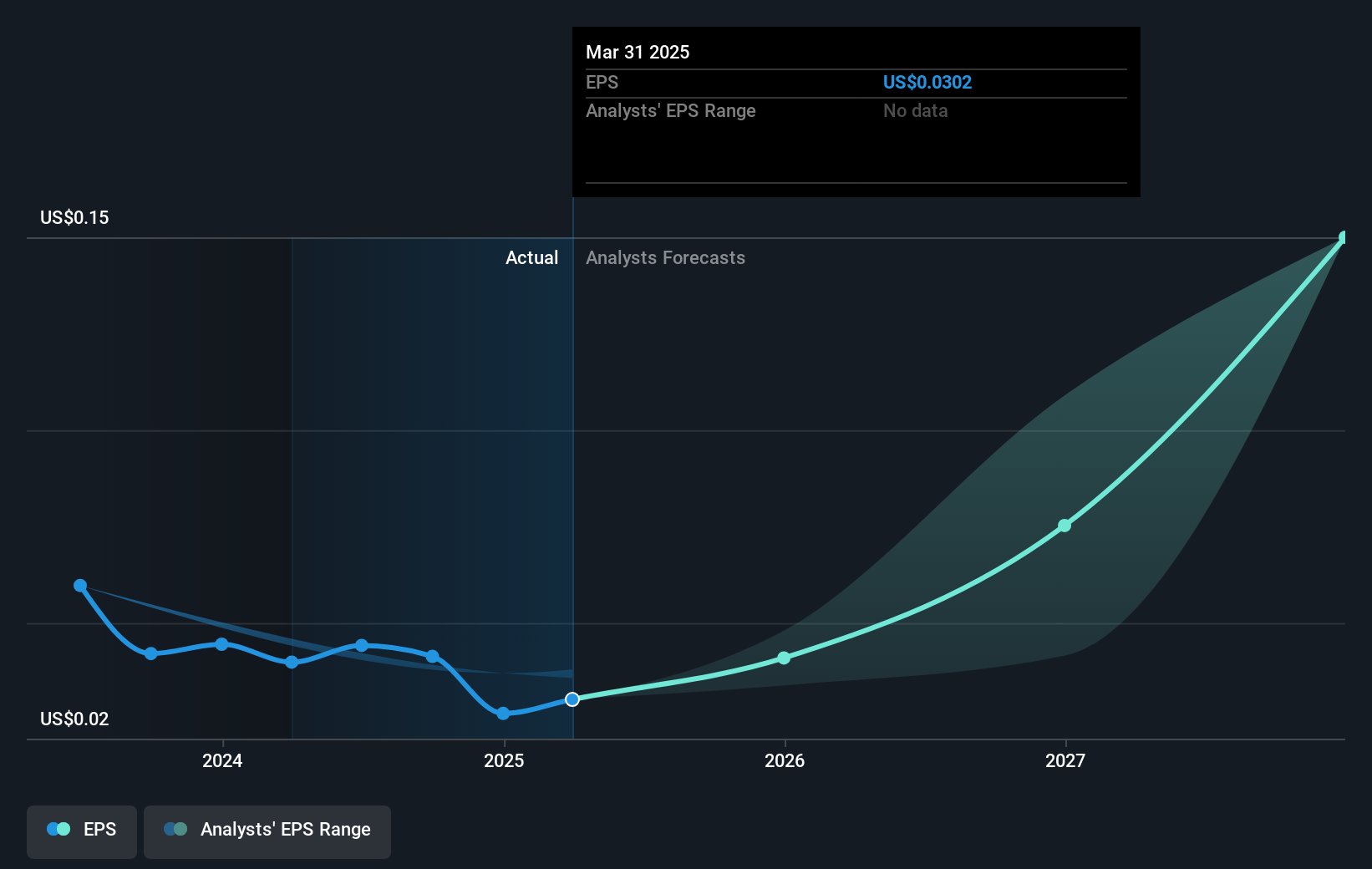This screenshot has width=1372, height=869.
Task: Click the 2026 x-axis label
Action: click(785, 760)
